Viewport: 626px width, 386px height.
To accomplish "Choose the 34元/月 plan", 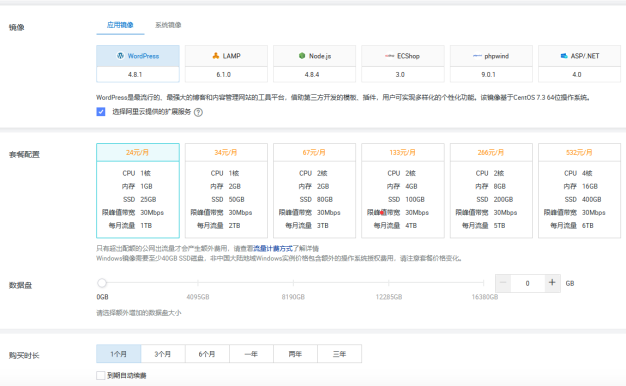I will click(x=226, y=191).
